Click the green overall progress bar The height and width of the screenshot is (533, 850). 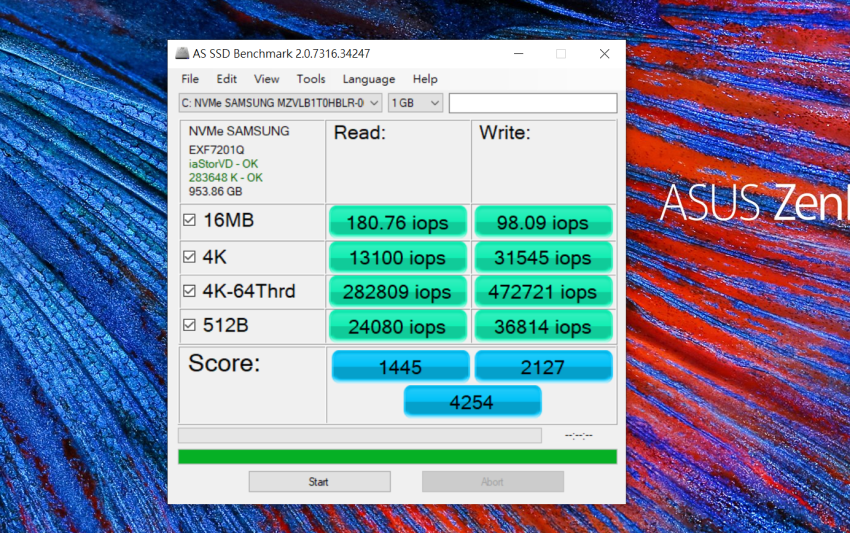(x=397, y=457)
